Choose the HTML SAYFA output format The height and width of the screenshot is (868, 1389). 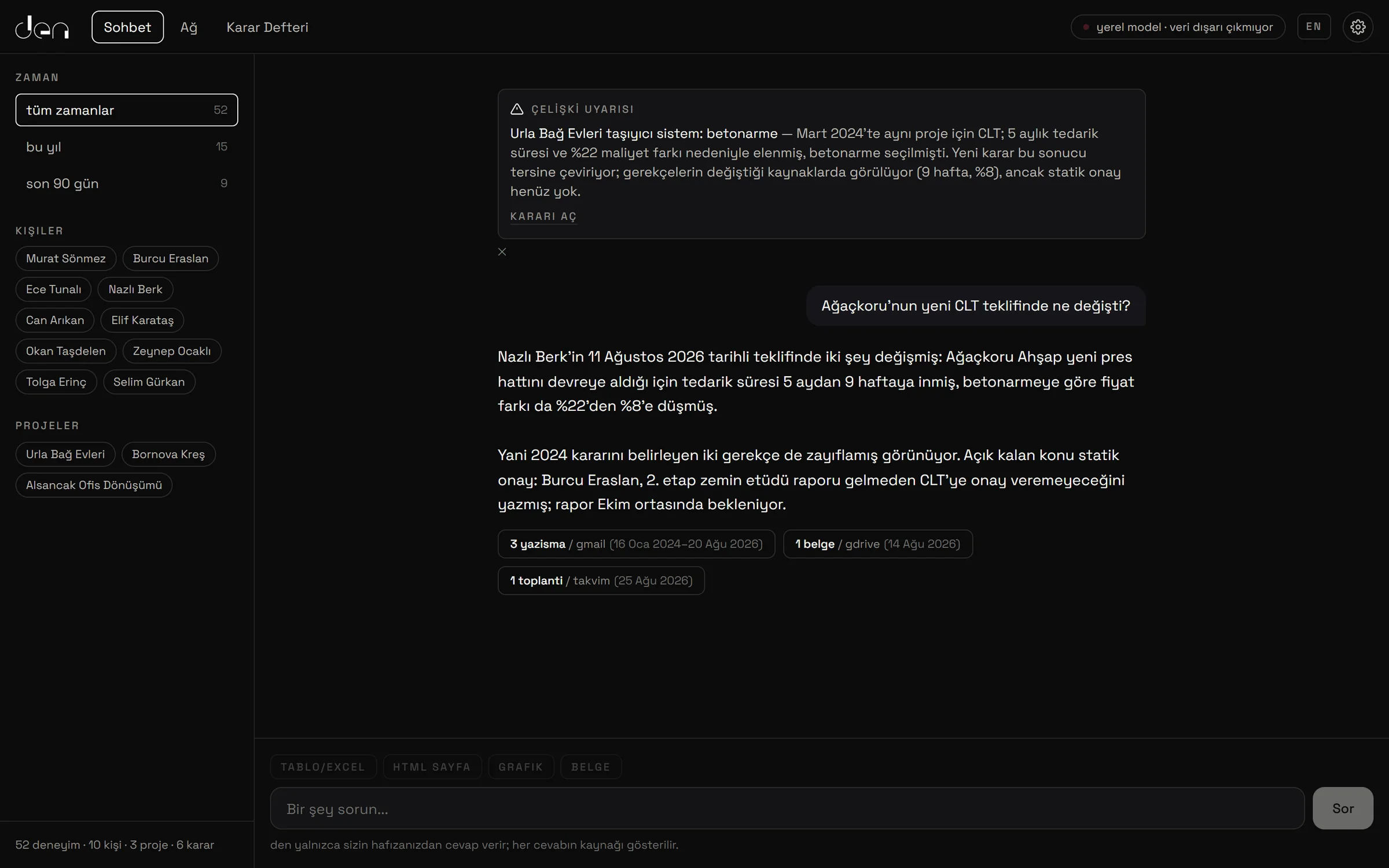[x=432, y=767]
